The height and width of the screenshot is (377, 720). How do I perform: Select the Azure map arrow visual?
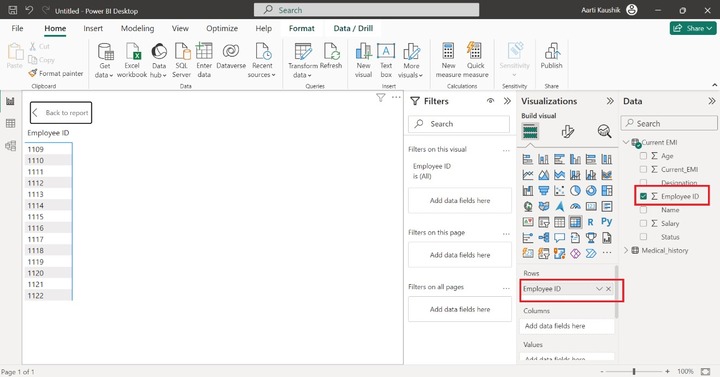coord(559,206)
